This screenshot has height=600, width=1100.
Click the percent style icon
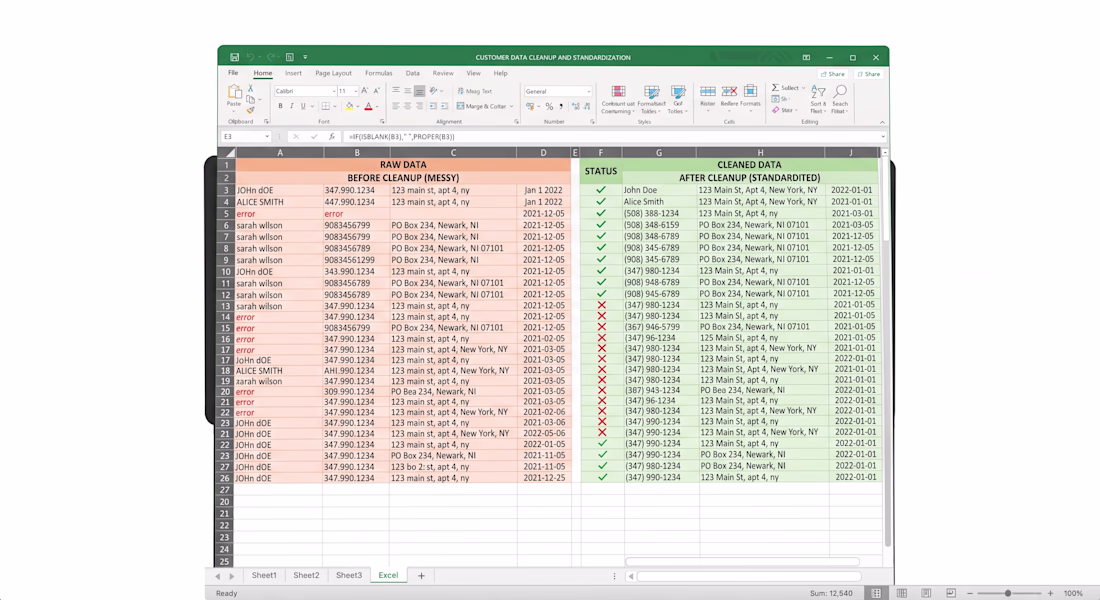tap(549, 107)
